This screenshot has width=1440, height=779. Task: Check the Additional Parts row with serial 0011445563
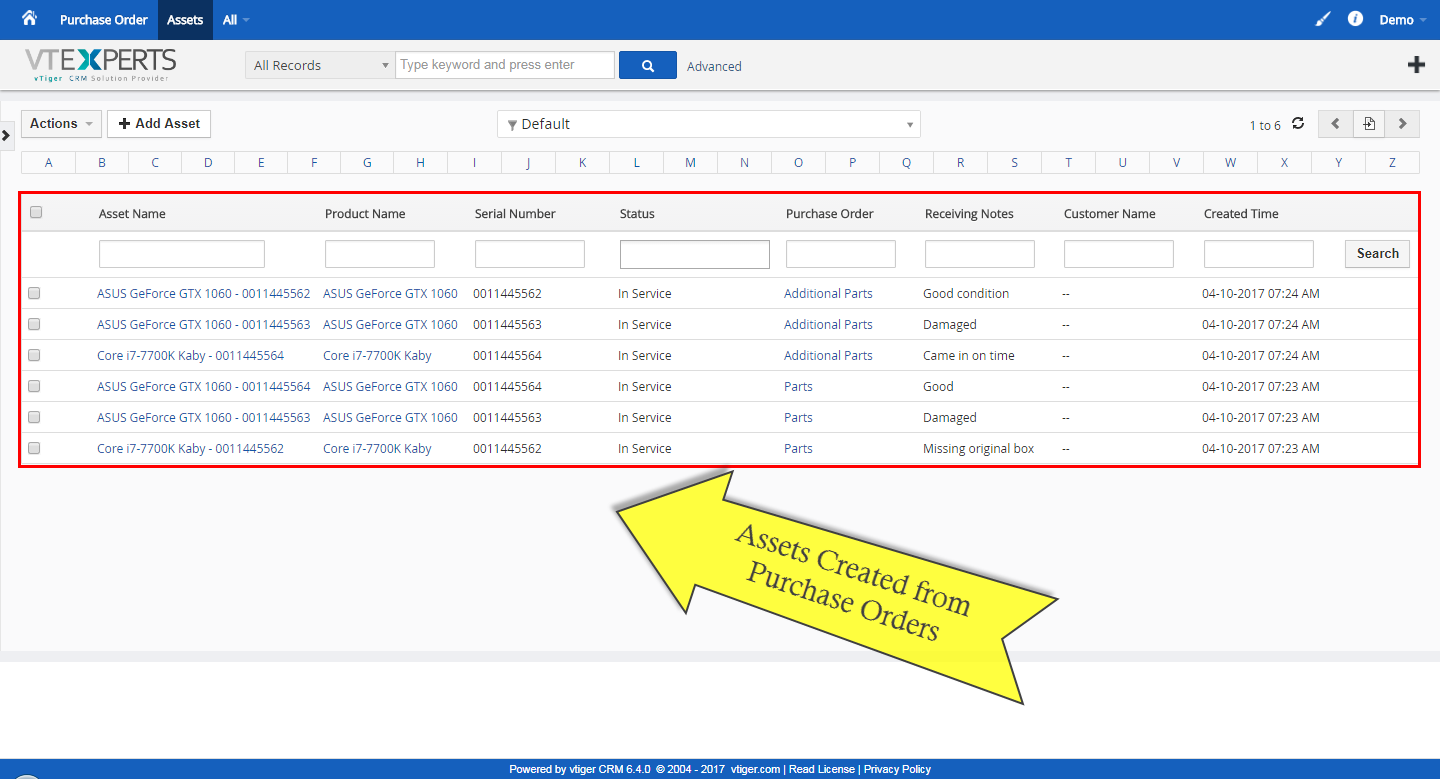34,324
